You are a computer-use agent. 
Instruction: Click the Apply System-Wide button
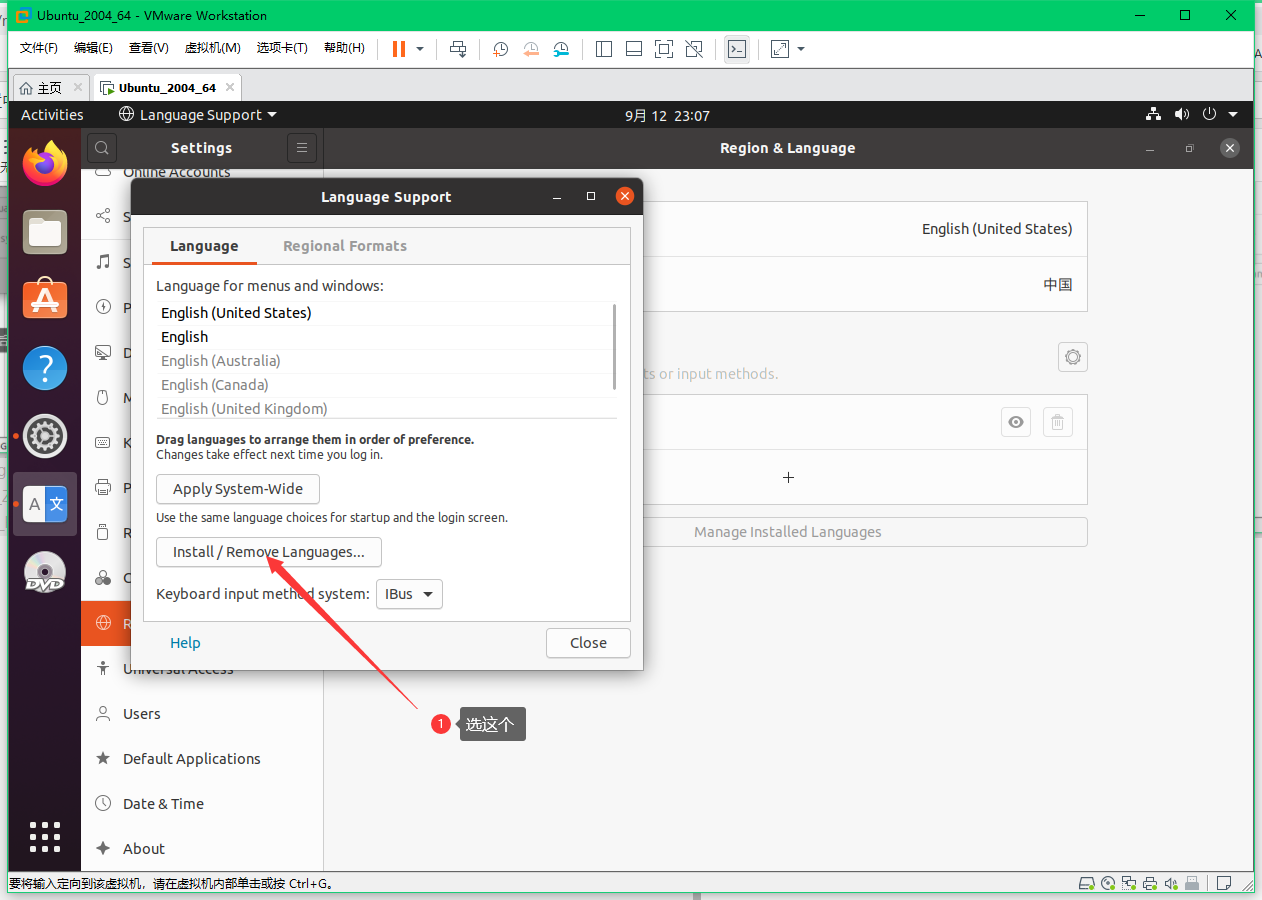click(238, 489)
